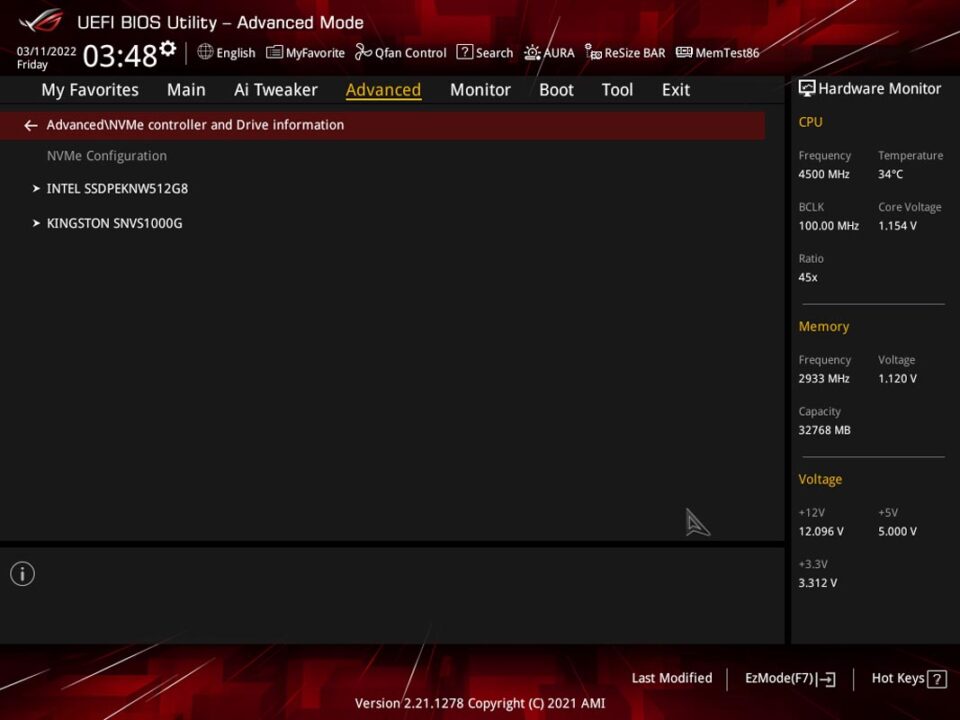Click the Last Modified button
This screenshot has height=720, width=960.
click(x=672, y=678)
